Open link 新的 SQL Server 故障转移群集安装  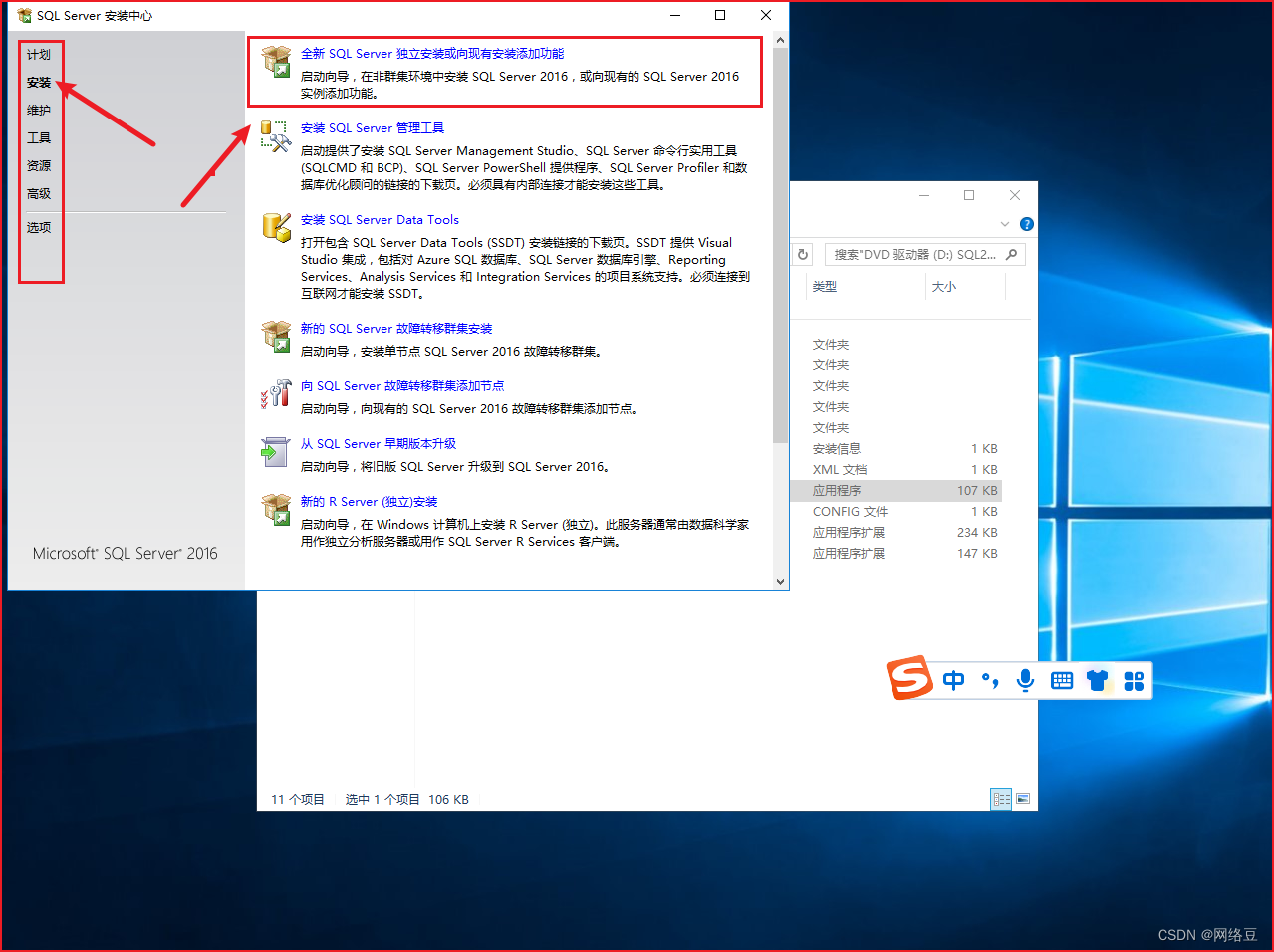pyautogui.click(x=396, y=329)
